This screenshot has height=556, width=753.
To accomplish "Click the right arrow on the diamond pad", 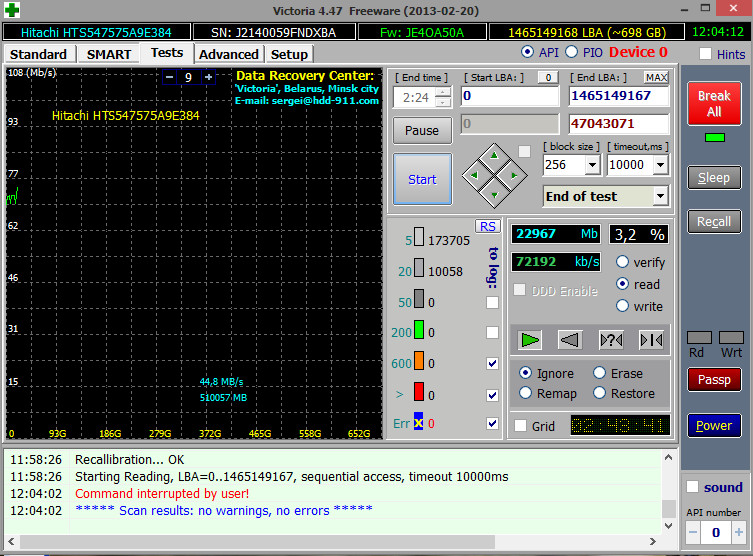I will pos(512,176).
